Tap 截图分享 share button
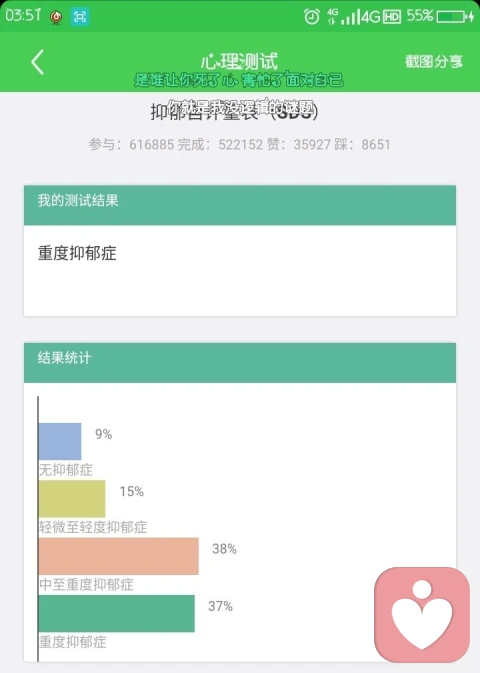Screen dimensions: 480x673 pyautogui.click(x=434, y=61)
